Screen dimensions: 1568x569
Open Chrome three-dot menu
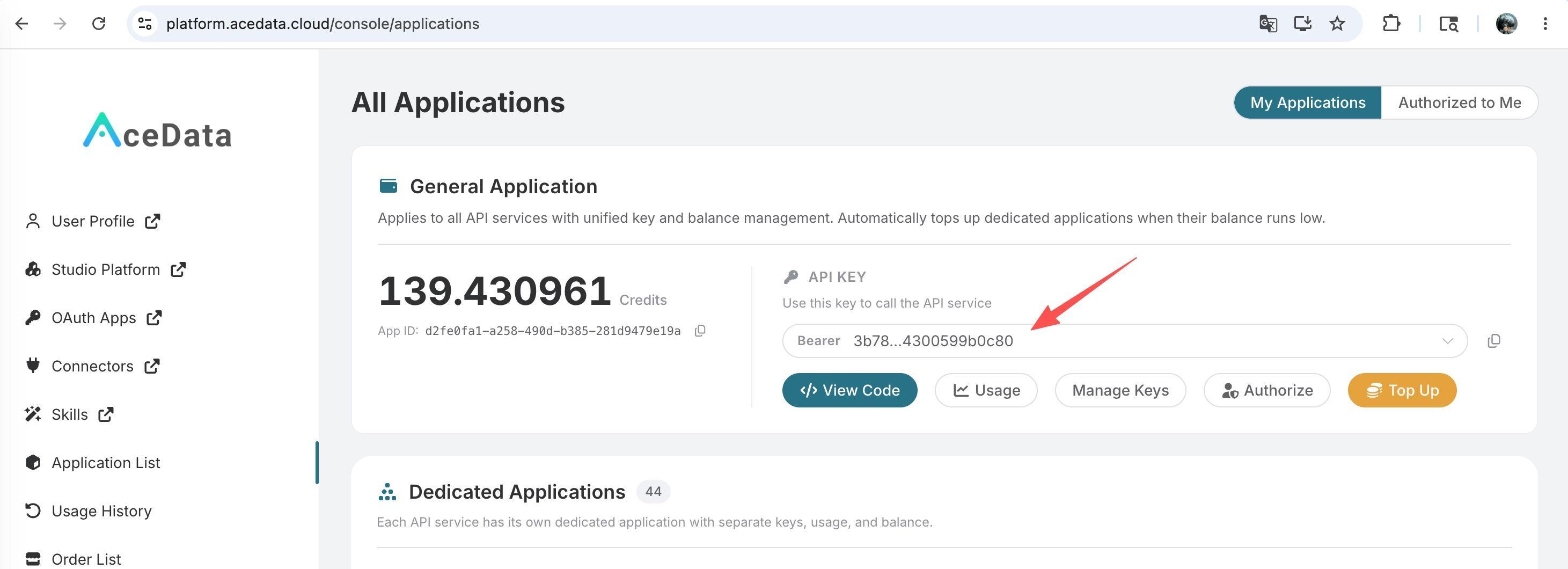1545,24
